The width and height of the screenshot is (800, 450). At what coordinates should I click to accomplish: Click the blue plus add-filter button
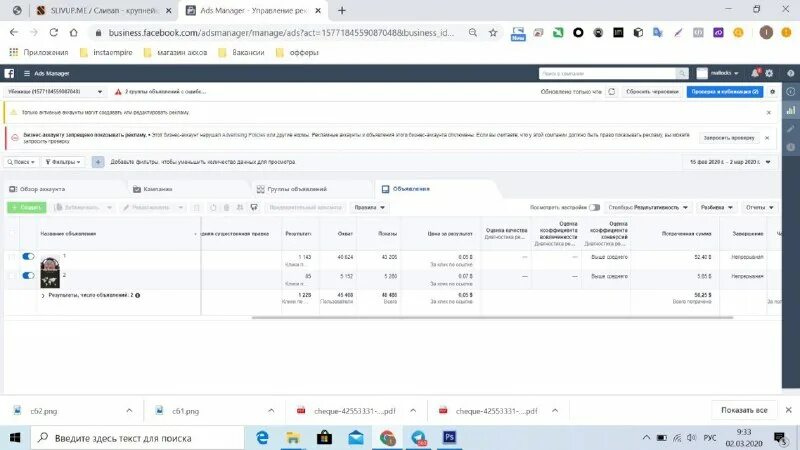tap(98, 162)
